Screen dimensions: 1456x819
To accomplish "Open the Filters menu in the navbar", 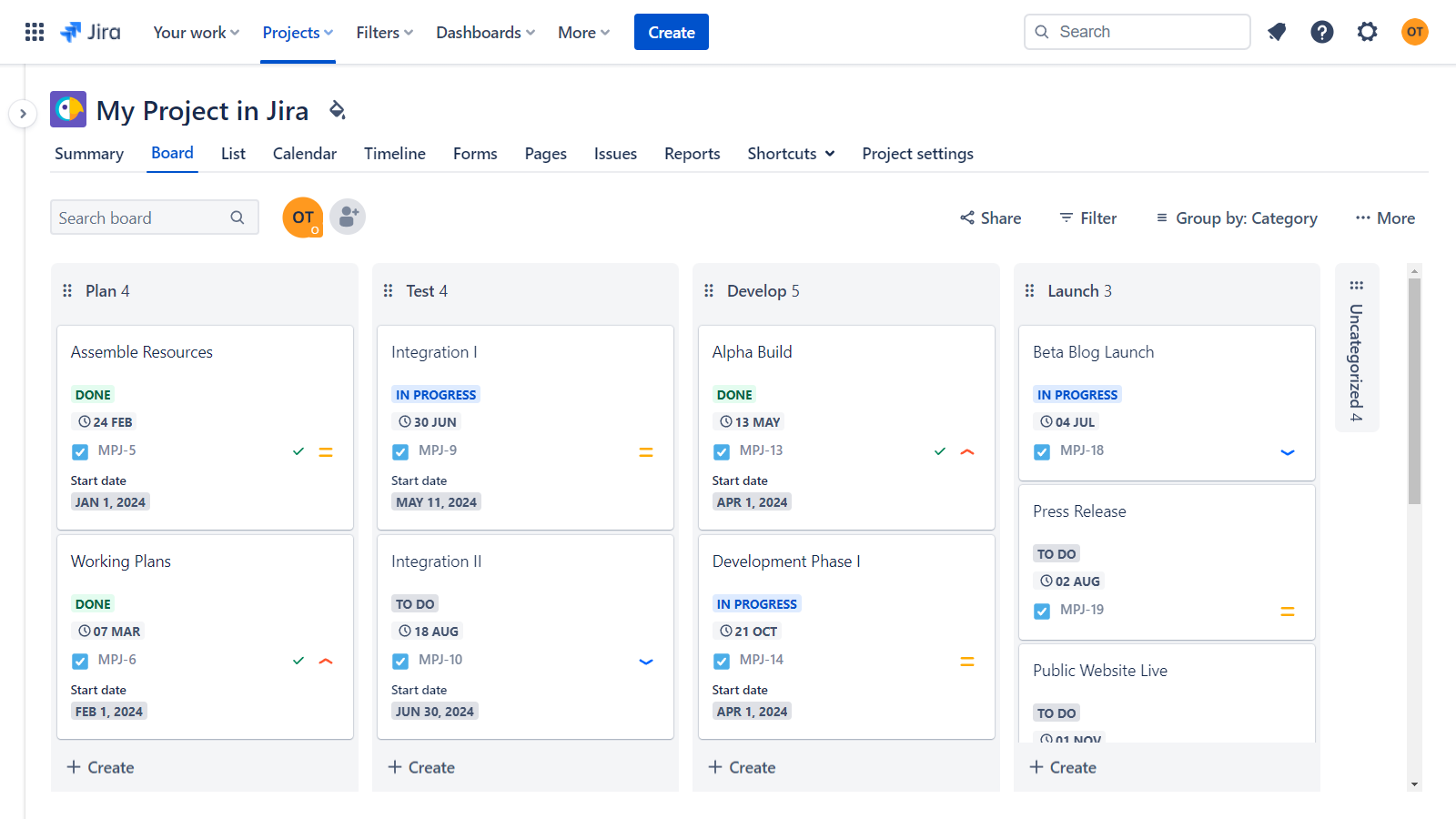I will (x=383, y=32).
